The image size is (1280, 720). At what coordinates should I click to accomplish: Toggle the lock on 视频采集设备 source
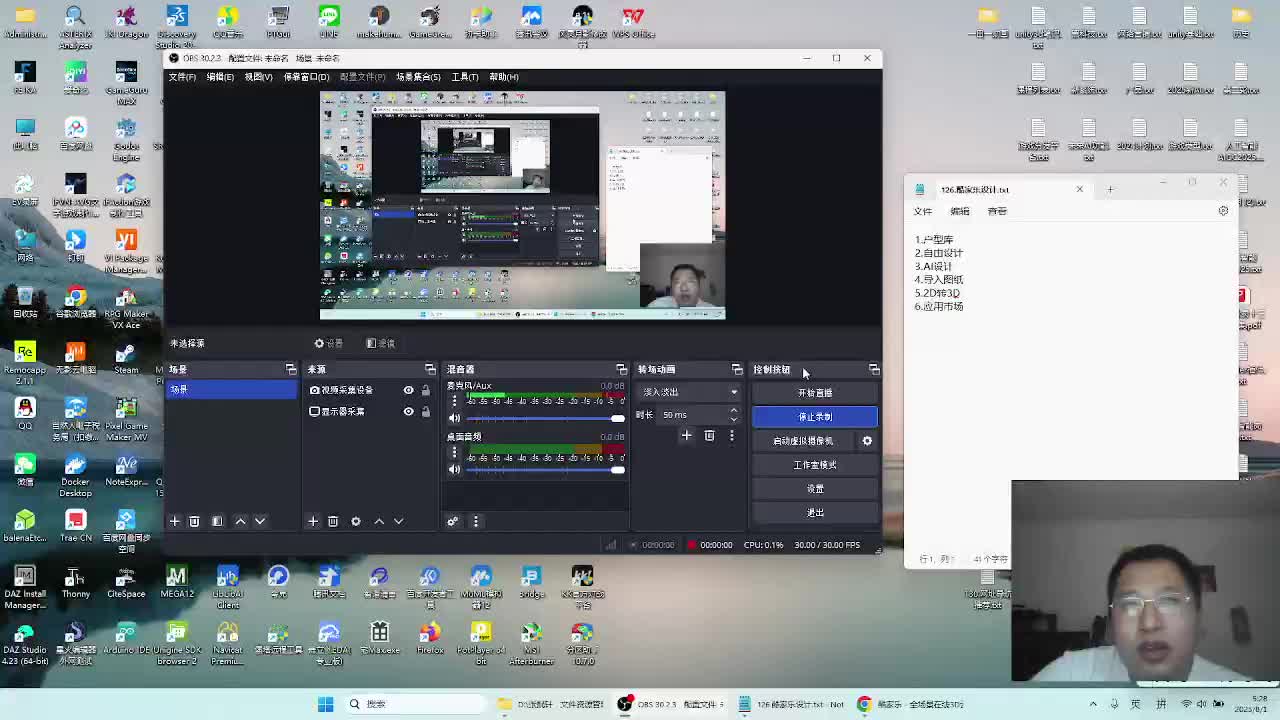[x=425, y=390]
